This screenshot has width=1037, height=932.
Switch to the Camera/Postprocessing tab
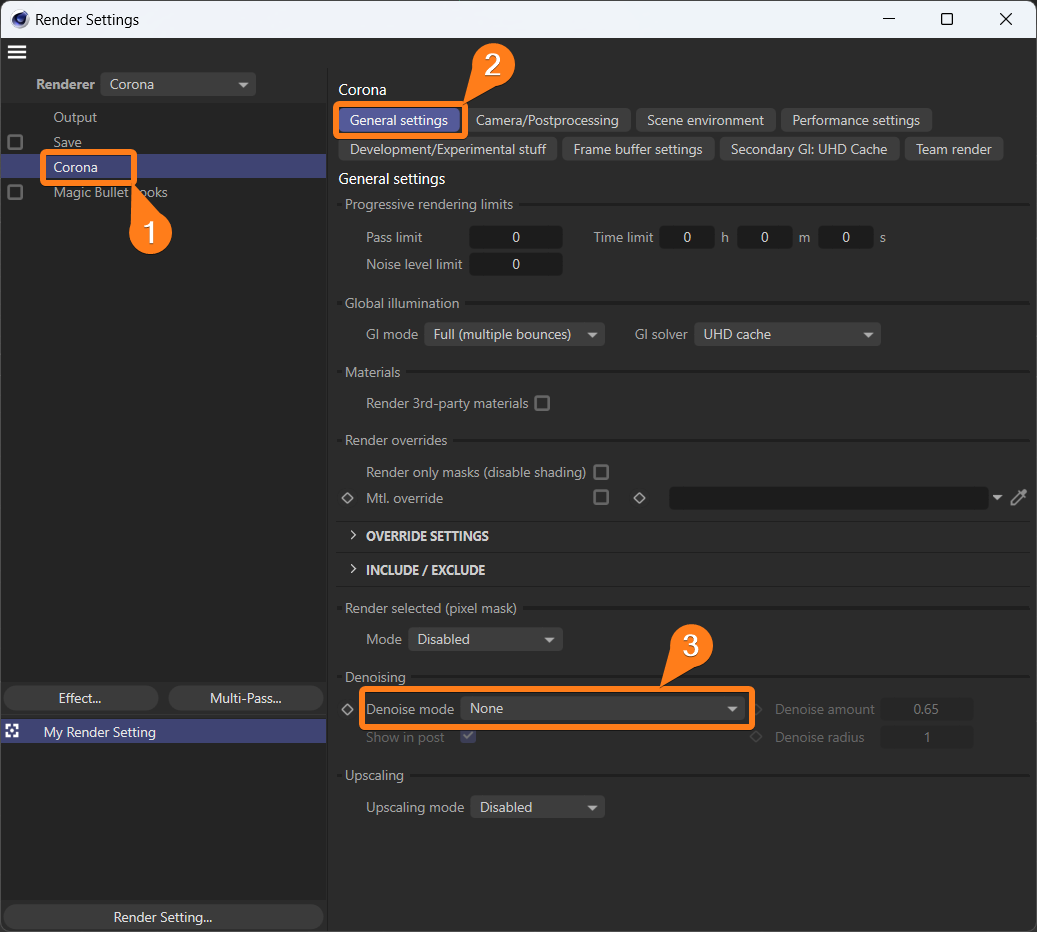pyautogui.click(x=548, y=120)
